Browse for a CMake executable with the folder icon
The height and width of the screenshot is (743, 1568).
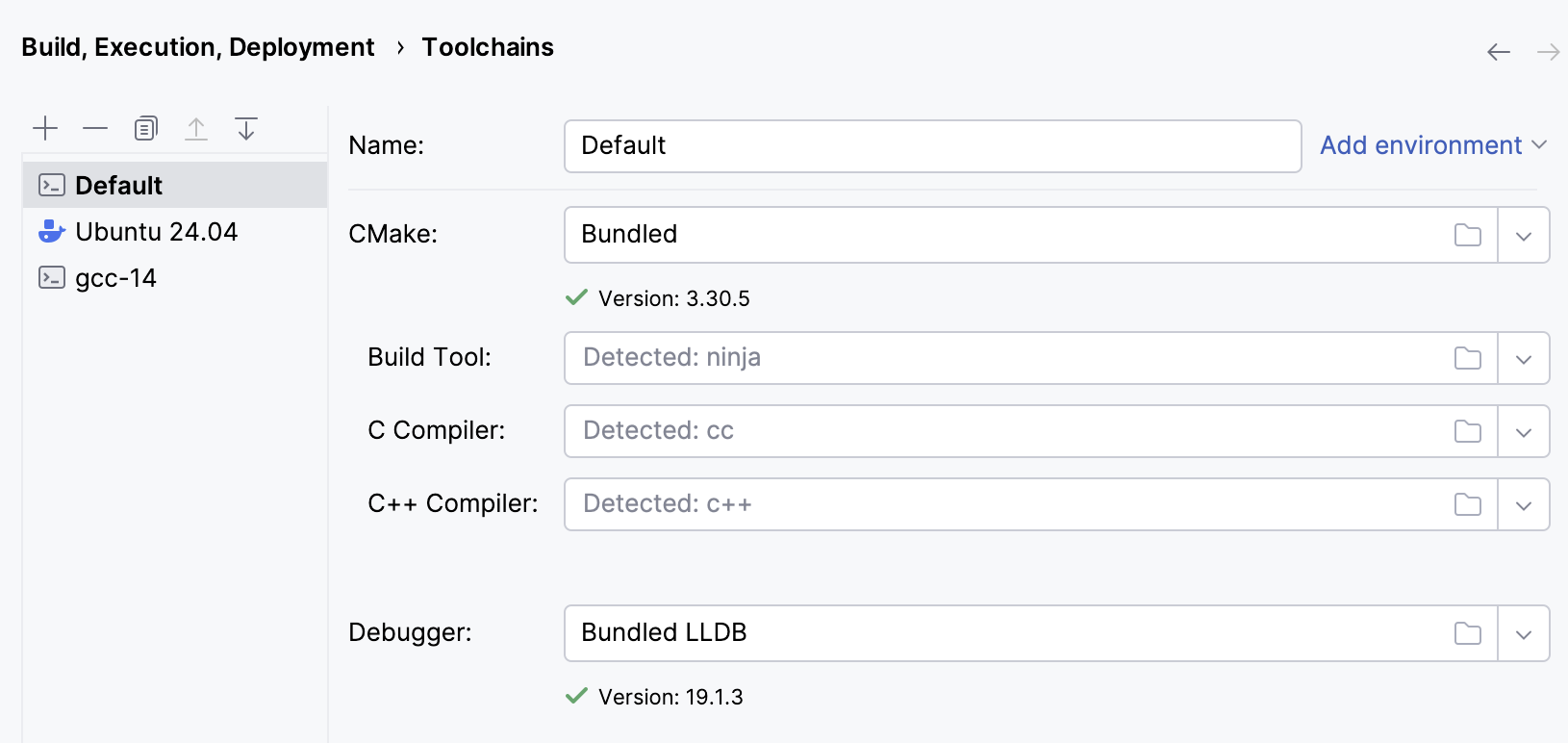1467,234
